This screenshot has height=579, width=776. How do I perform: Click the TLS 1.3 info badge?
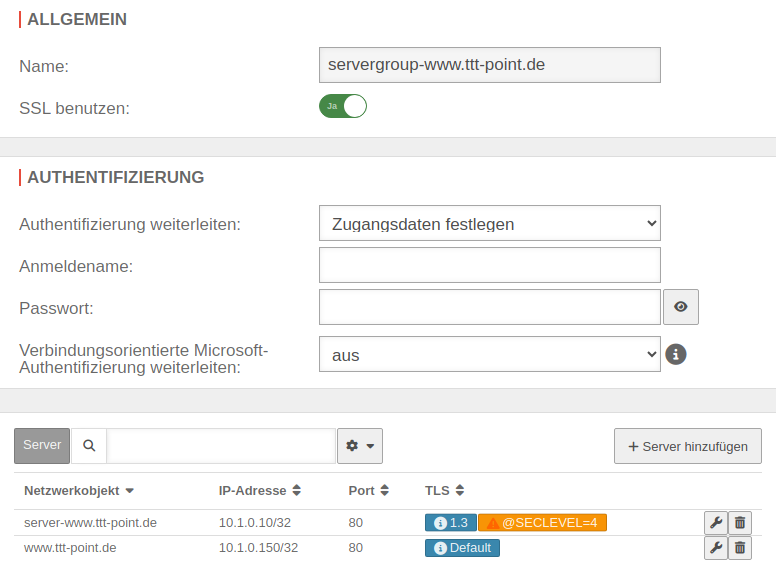pyautogui.click(x=451, y=522)
